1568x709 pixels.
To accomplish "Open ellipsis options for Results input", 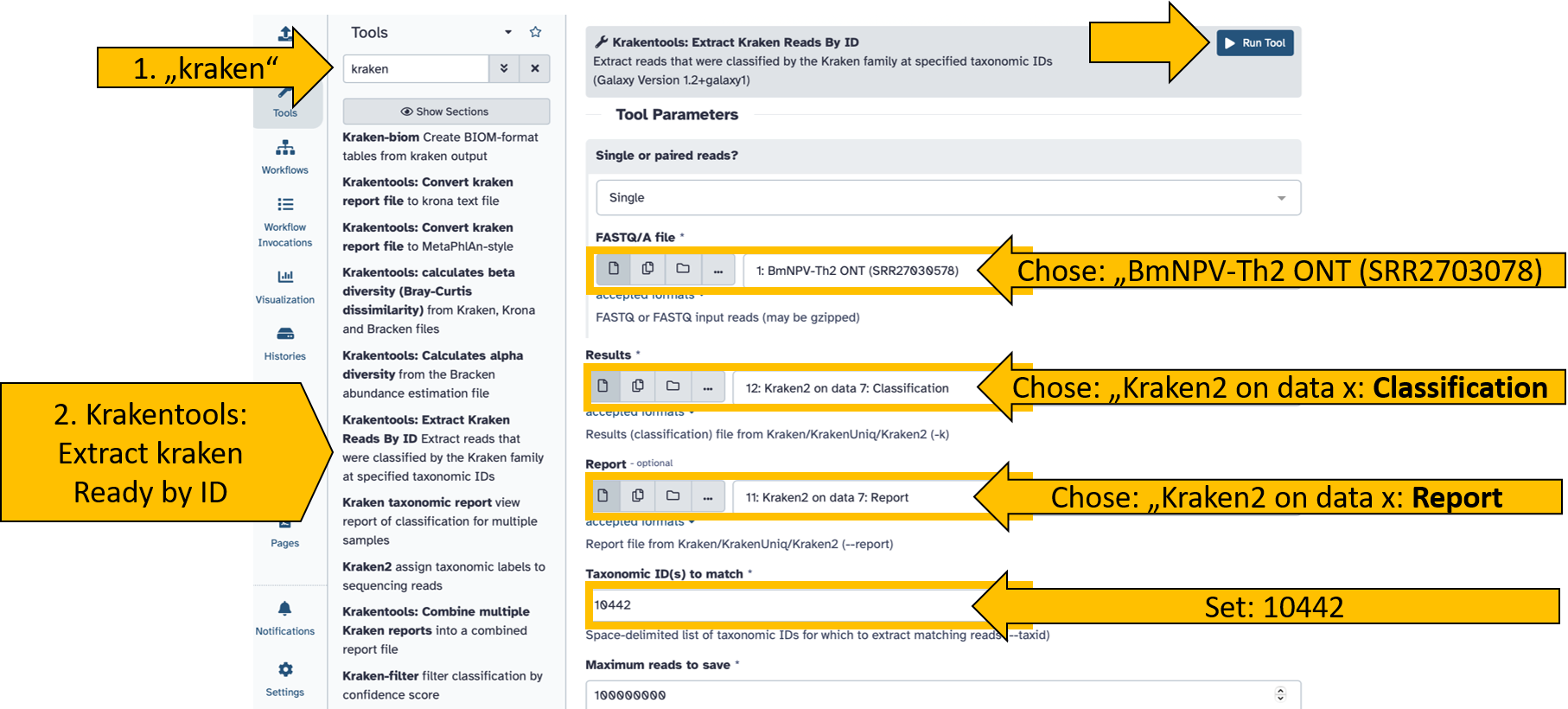I will point(708,386).
